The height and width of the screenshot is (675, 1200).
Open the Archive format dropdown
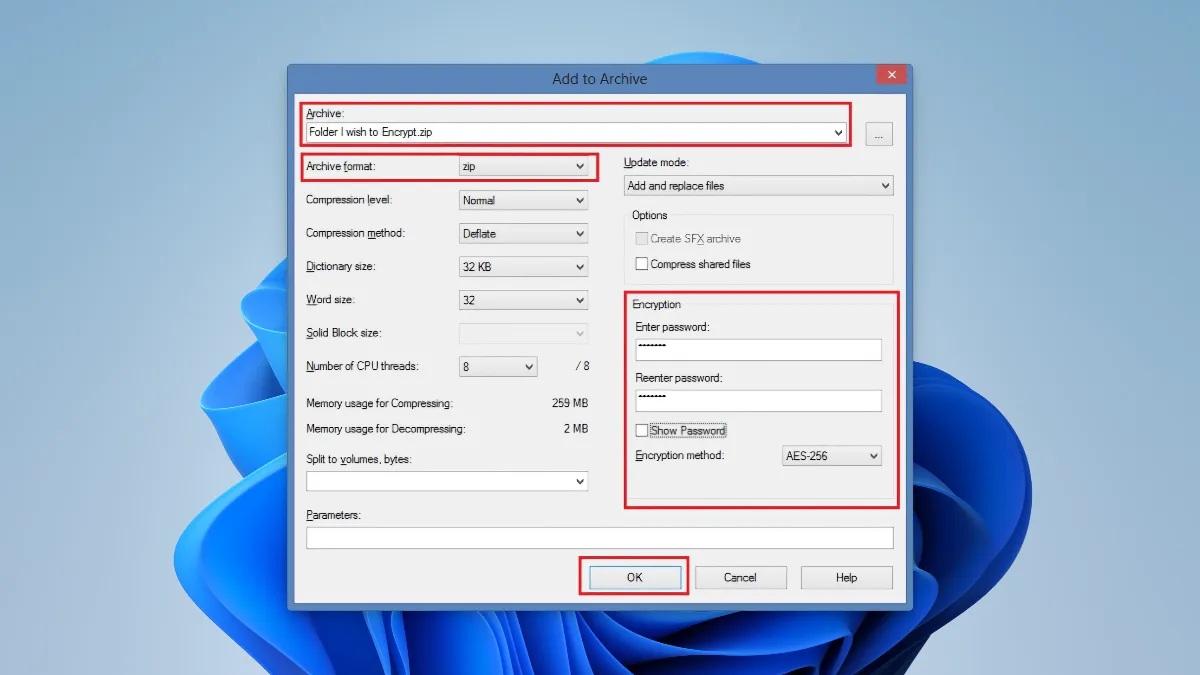[x=523, y=167]
